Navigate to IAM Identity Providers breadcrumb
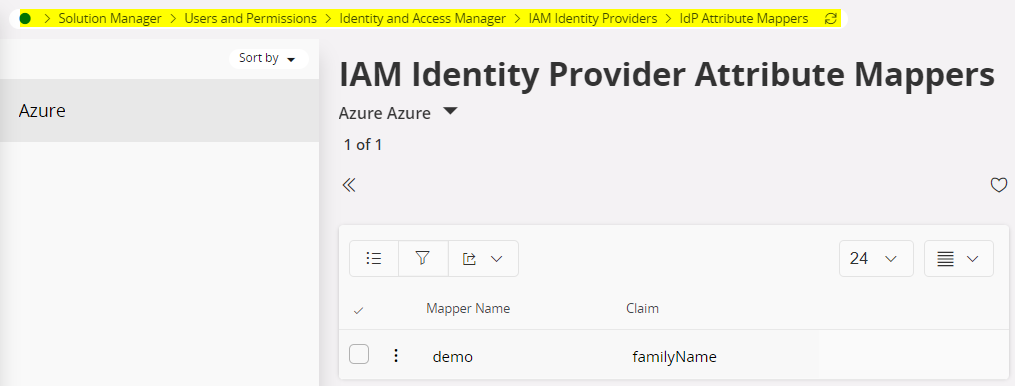This screenshot has height=386, width=1015. 593,19
